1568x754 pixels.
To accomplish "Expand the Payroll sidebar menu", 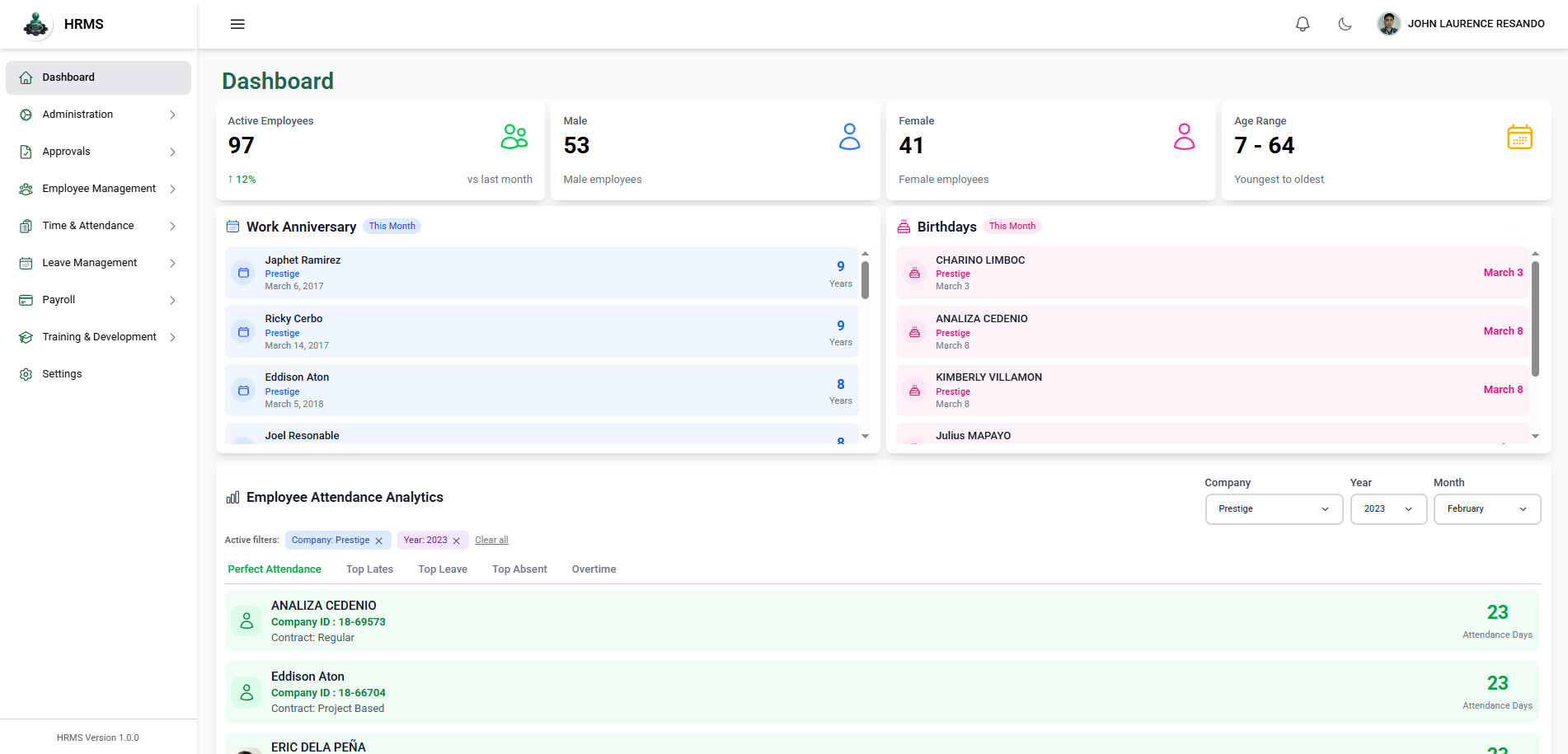I will (98, 300).
